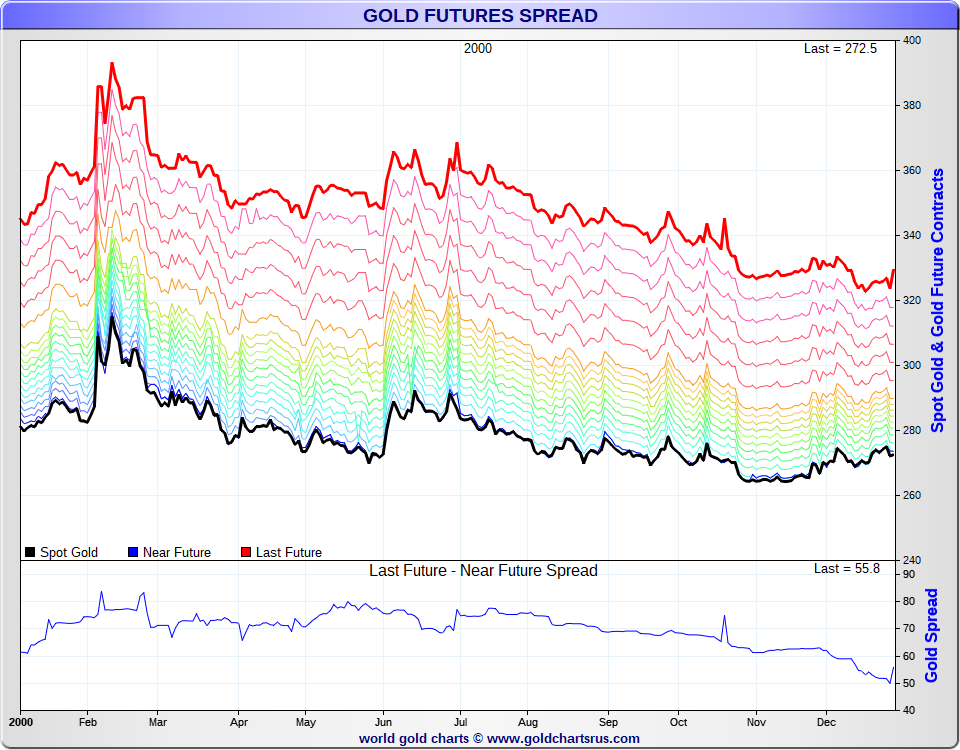Screen dimensions: 960x750
Task: Click the '320' price axis tick
Action: [x=912, y=300]
